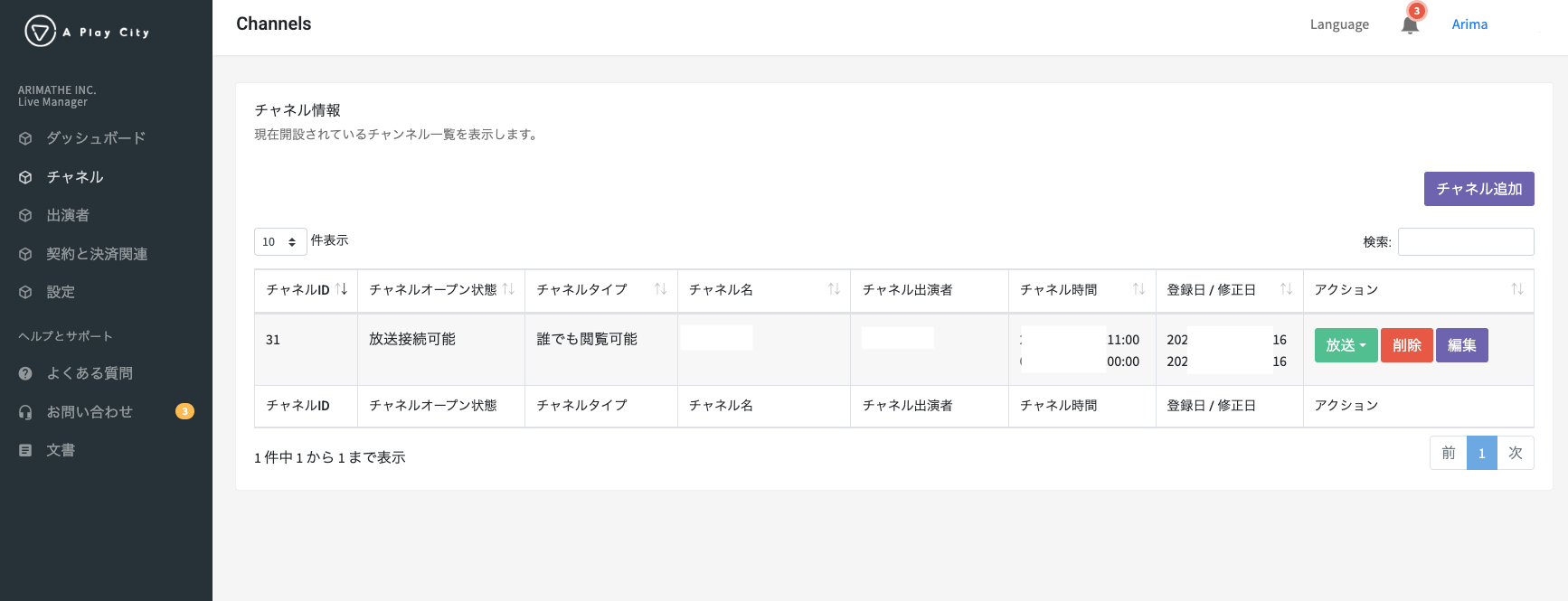Click the notification bell with badge 3
The height and width of the screenshot is (601, 1568).
click(x=1410, y=24)
